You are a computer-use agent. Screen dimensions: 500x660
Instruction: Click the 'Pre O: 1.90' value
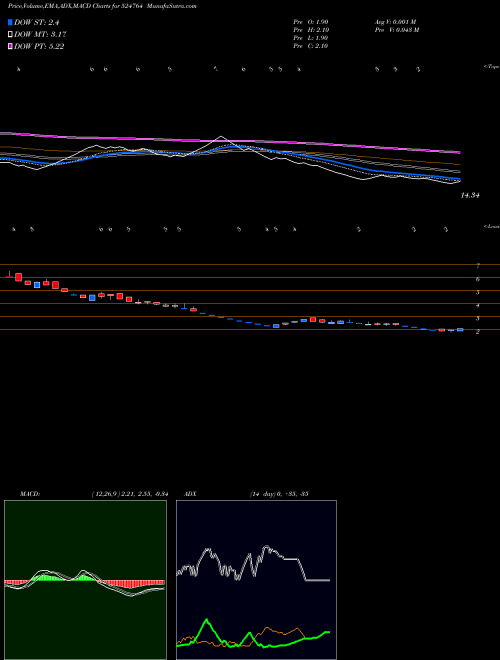click(311, 21)
